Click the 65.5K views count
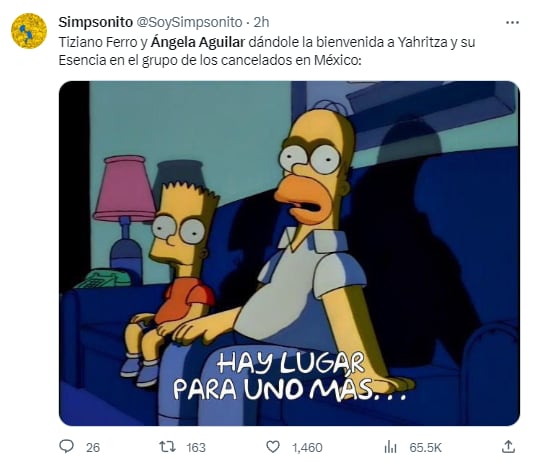 425,447
